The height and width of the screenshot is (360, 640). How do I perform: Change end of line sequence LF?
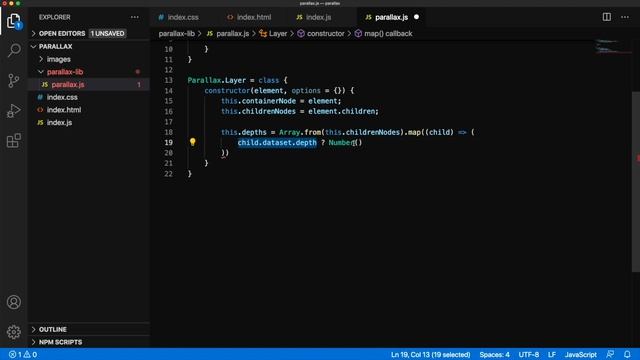[x=552, y=354]
